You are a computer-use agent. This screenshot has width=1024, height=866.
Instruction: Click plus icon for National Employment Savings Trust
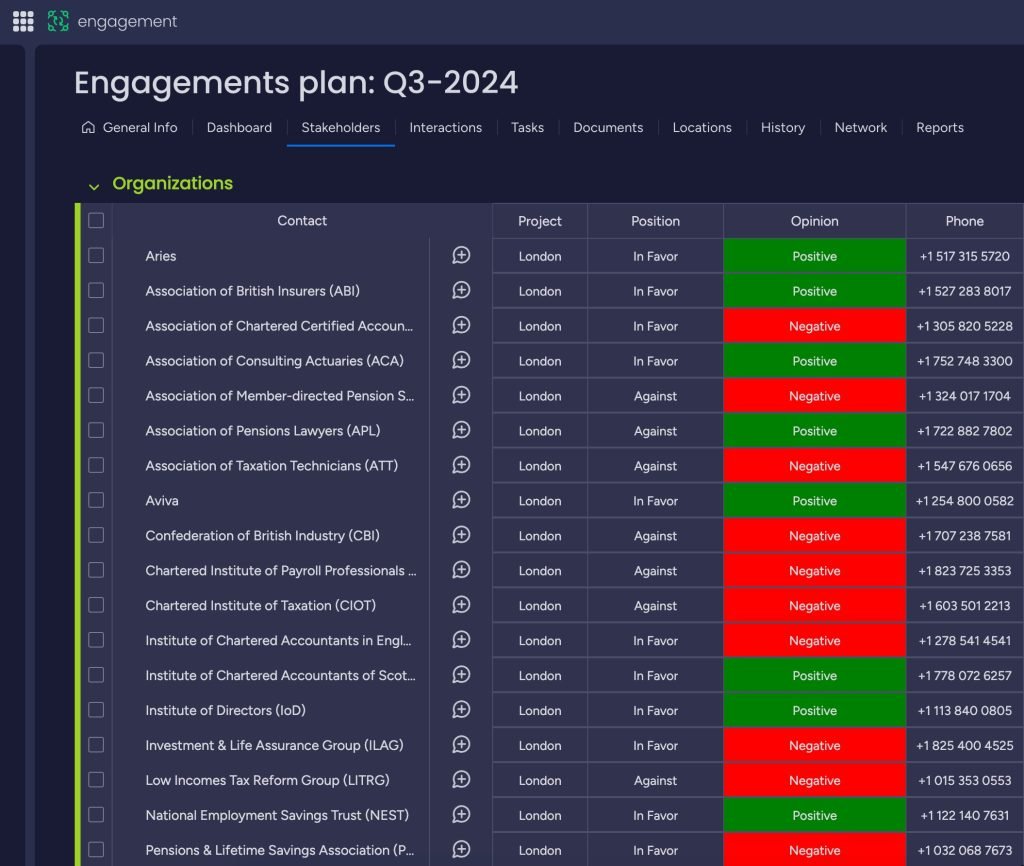tap(461, 814)
